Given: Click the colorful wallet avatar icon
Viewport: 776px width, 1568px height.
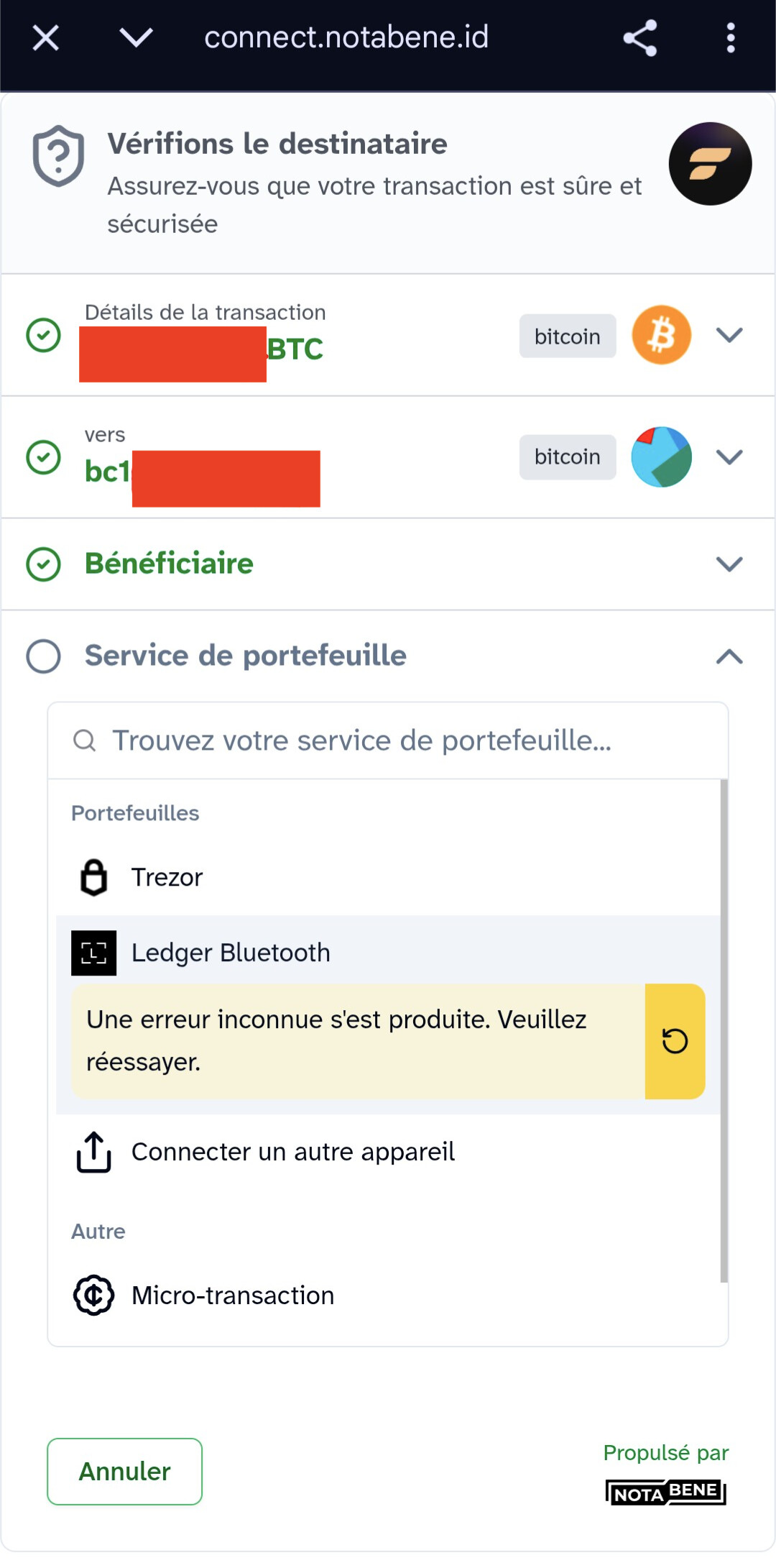Looking at the screenshot, I should coord(661,457).
